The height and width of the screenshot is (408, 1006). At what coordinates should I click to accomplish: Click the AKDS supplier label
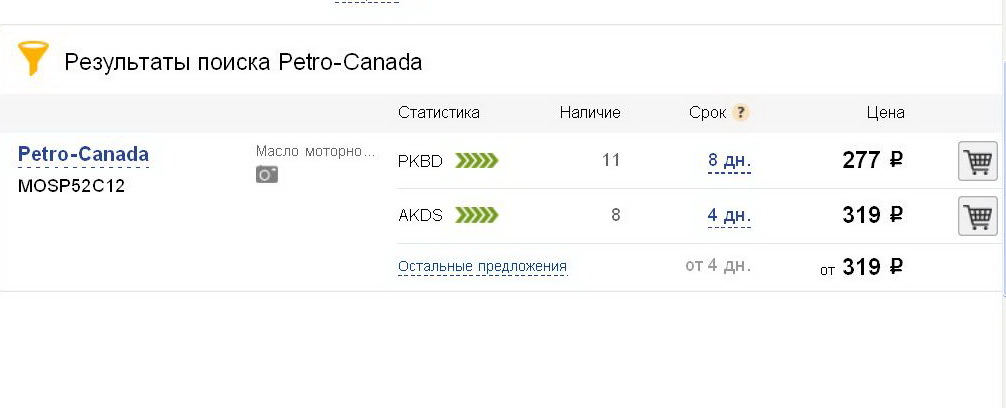[420, 216]
